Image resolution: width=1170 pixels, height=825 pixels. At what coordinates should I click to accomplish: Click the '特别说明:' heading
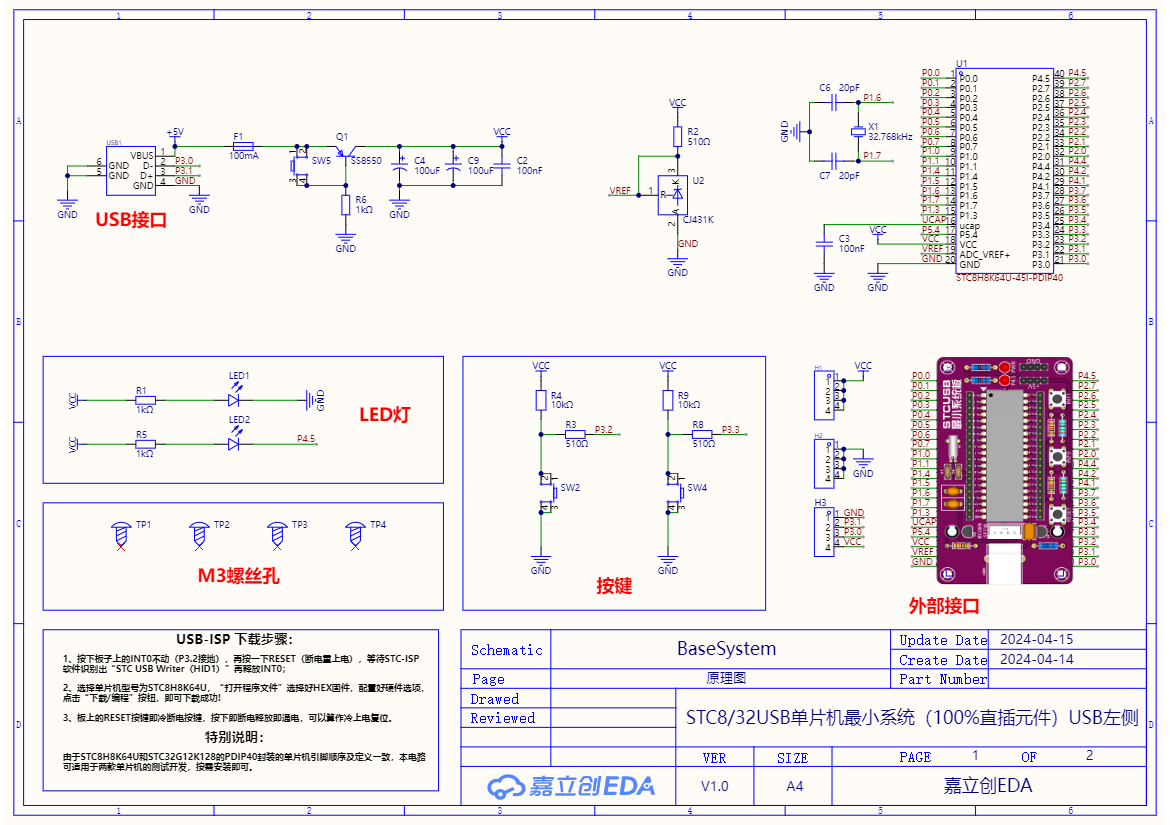coord(234,737)
